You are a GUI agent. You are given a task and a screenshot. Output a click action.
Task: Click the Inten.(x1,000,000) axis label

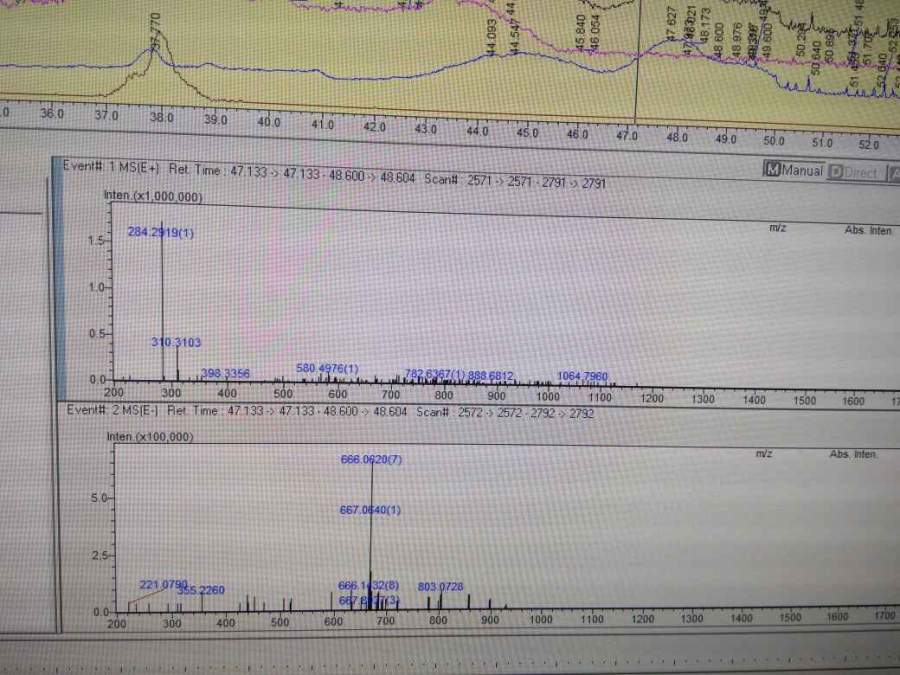(153, 196)
